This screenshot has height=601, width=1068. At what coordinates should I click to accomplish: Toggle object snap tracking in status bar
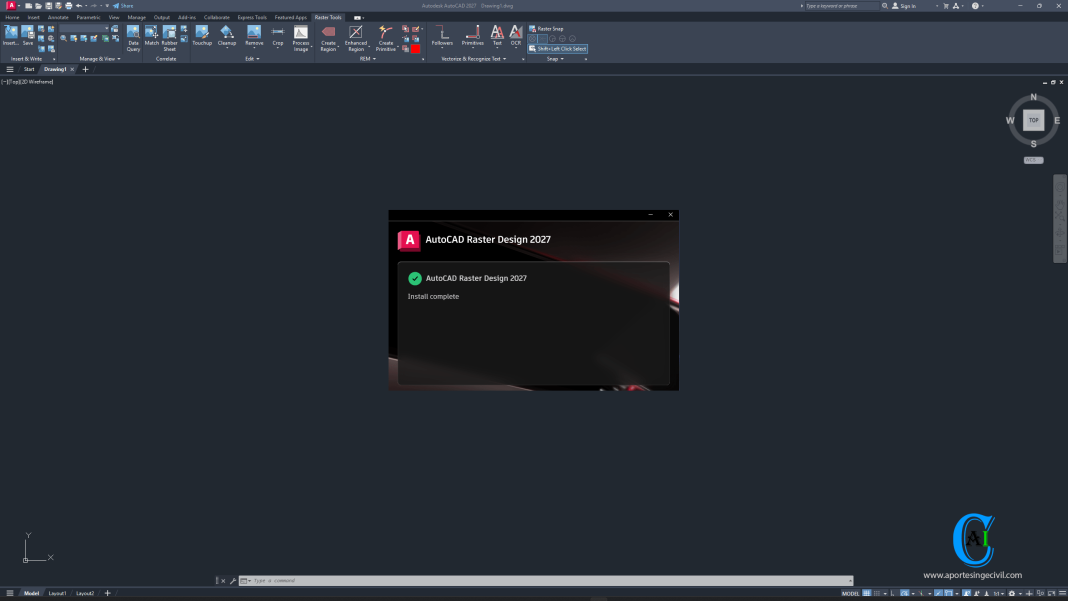point(939,594)
